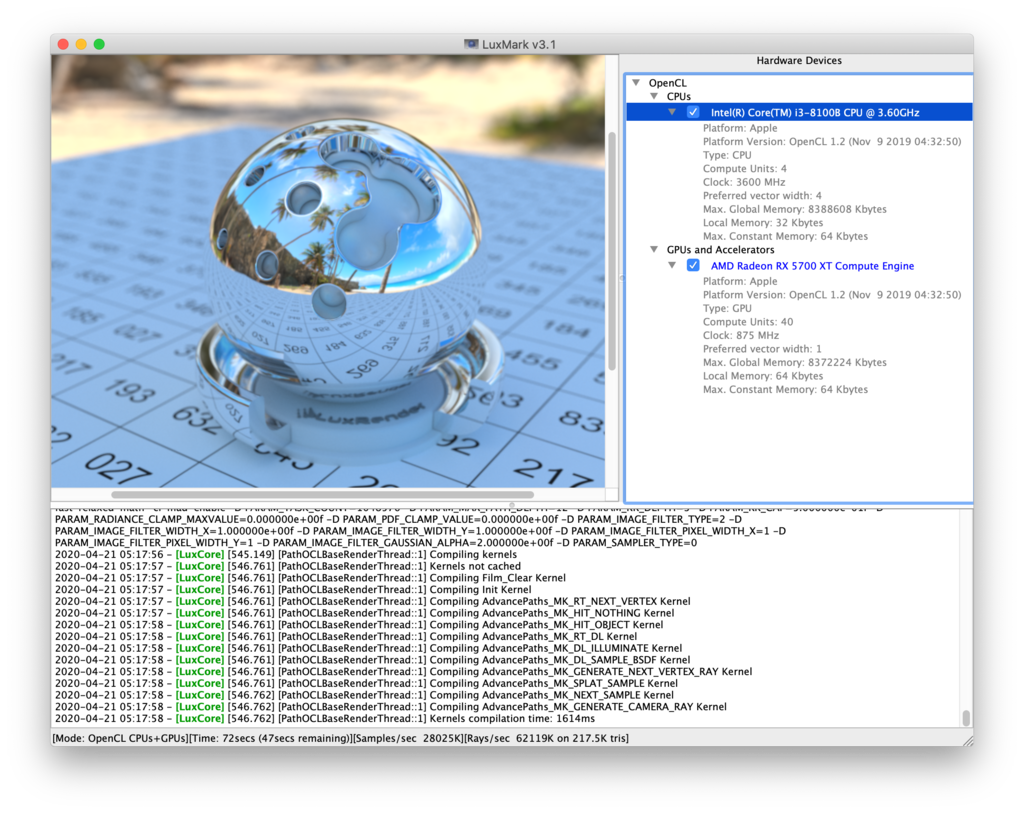Select the 'Clock: 3600 MHz' row
1024x813 pixels.
tap(744, 182)
